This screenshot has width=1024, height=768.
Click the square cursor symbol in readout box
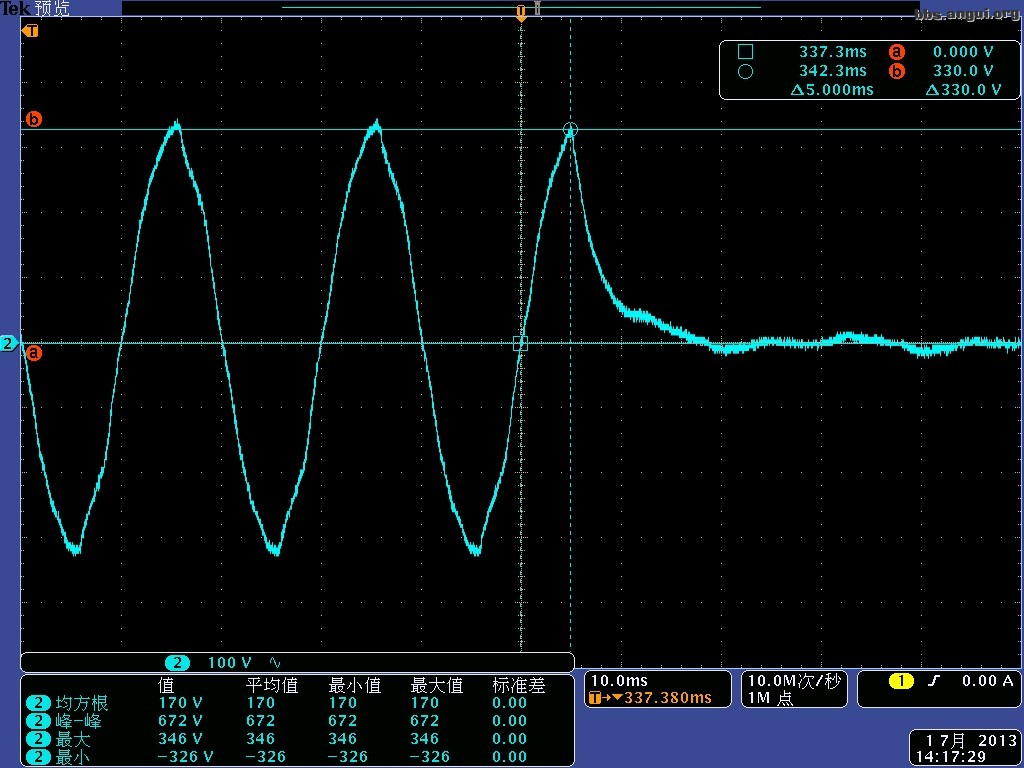point(744,52)
